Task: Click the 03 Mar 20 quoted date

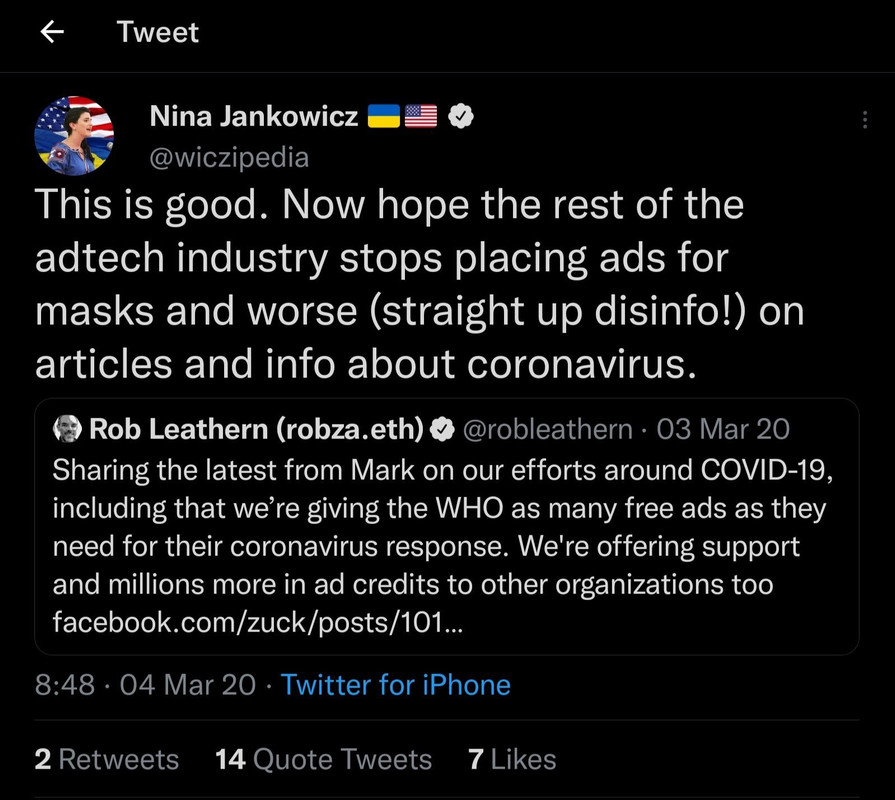Action: click(x=723, y=429)
